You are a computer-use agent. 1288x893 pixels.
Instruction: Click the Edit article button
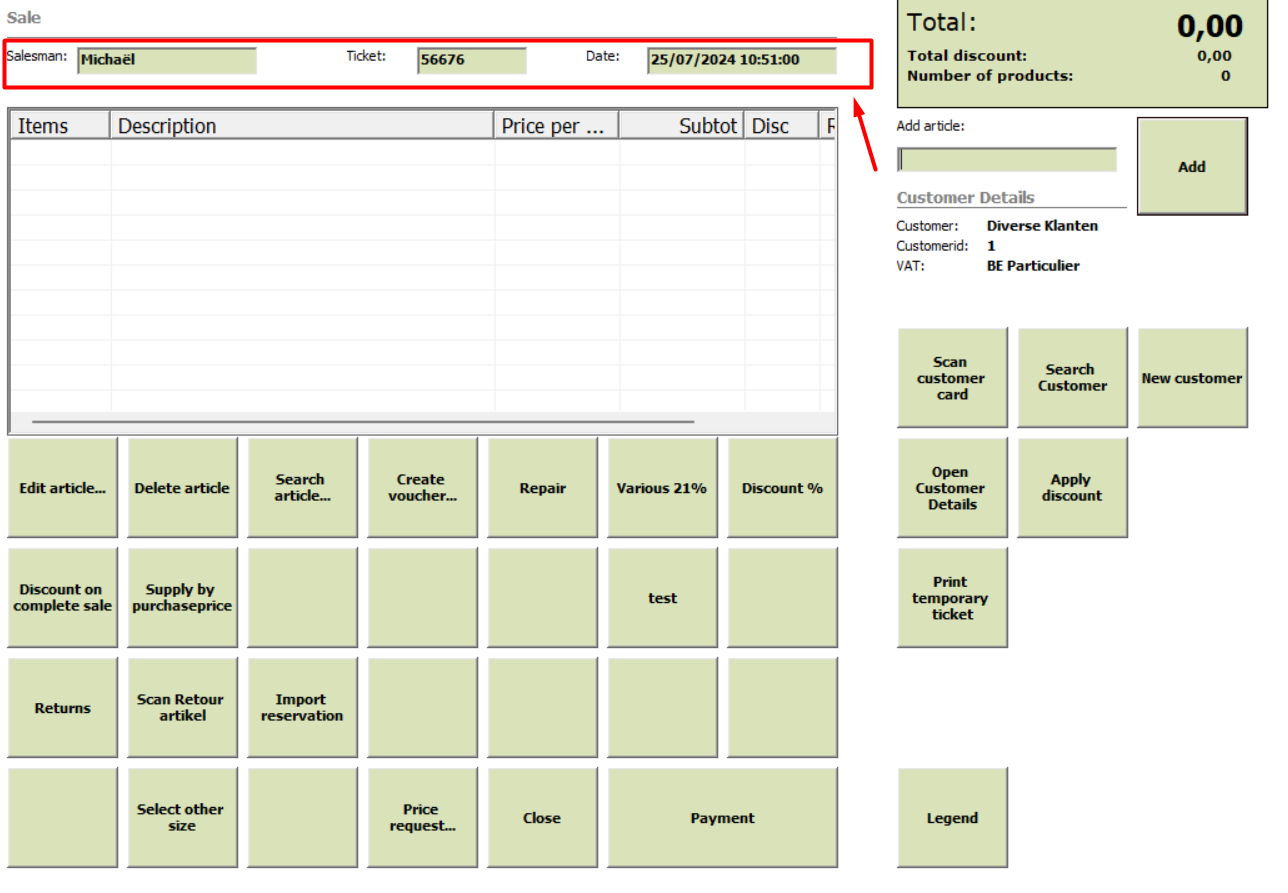pos(63,488)
